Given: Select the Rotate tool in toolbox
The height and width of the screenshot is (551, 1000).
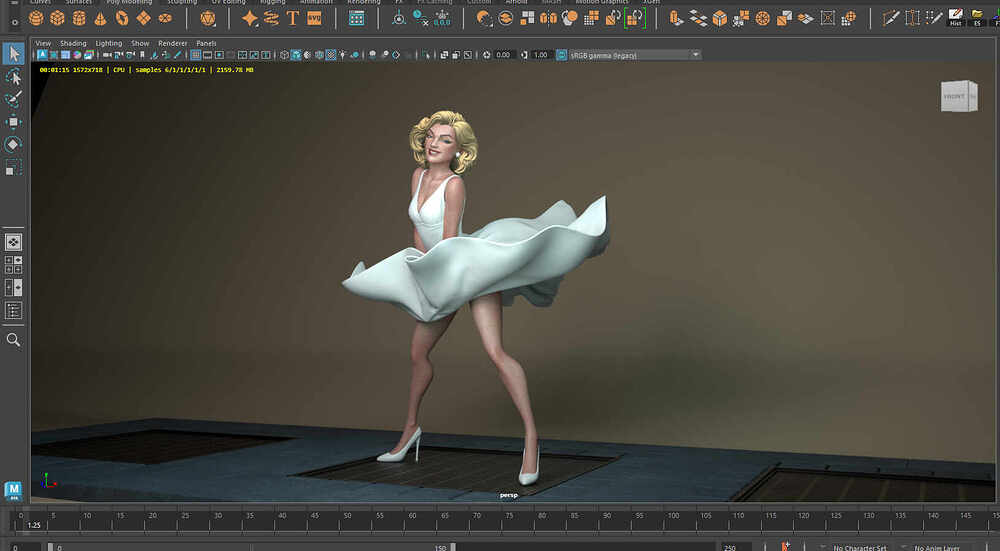Looking at the screenshot, I should (x=13, y=144).
